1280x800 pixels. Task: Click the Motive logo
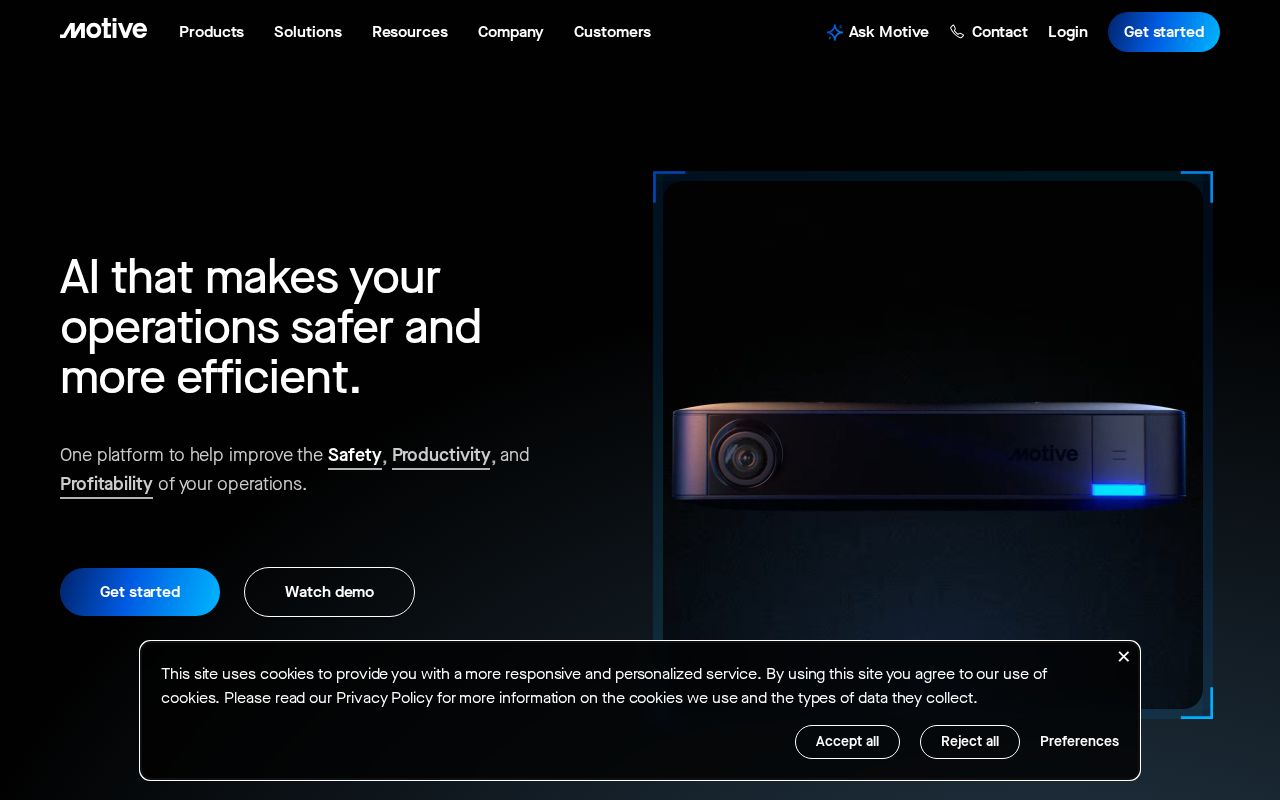[x=103, y=29]
